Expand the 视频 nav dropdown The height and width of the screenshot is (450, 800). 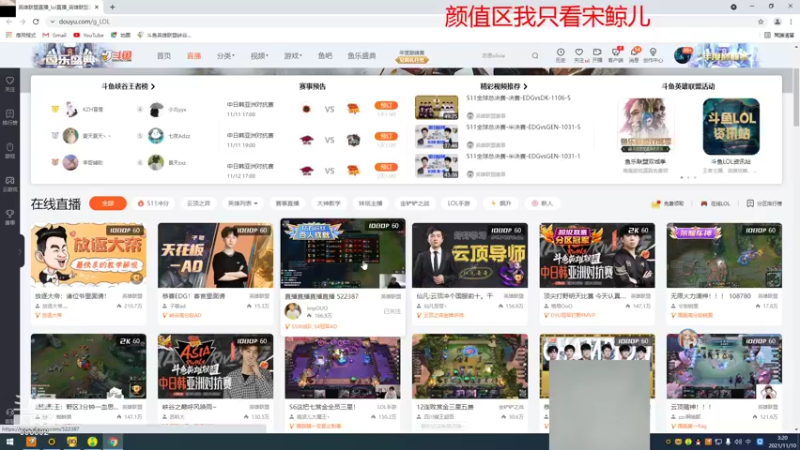click(x=259, y=56)
